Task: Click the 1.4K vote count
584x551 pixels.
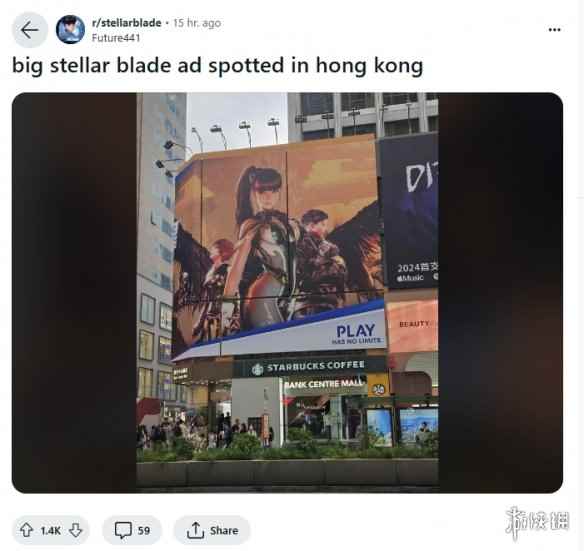Action: coord(51,531)
